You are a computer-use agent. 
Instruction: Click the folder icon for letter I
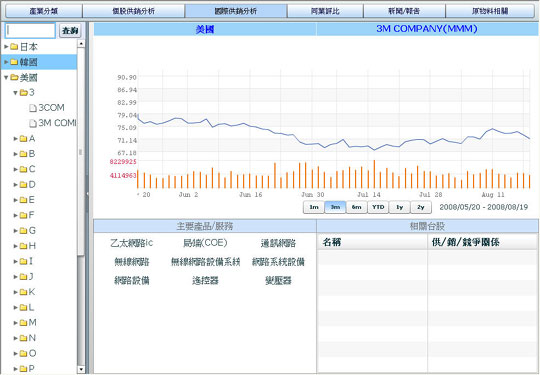23,261
